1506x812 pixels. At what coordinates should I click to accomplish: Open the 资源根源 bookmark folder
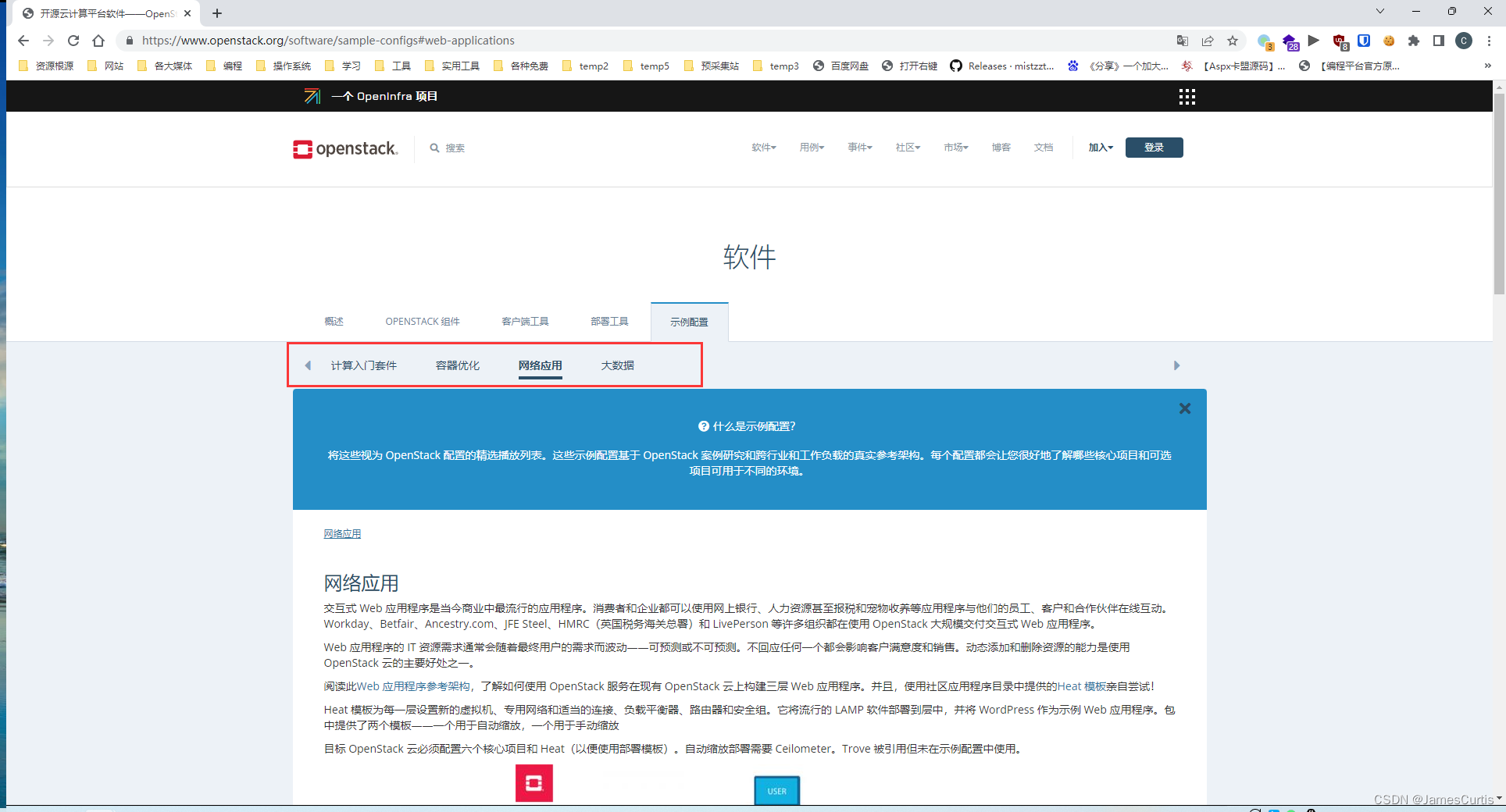tap(45, 66)
